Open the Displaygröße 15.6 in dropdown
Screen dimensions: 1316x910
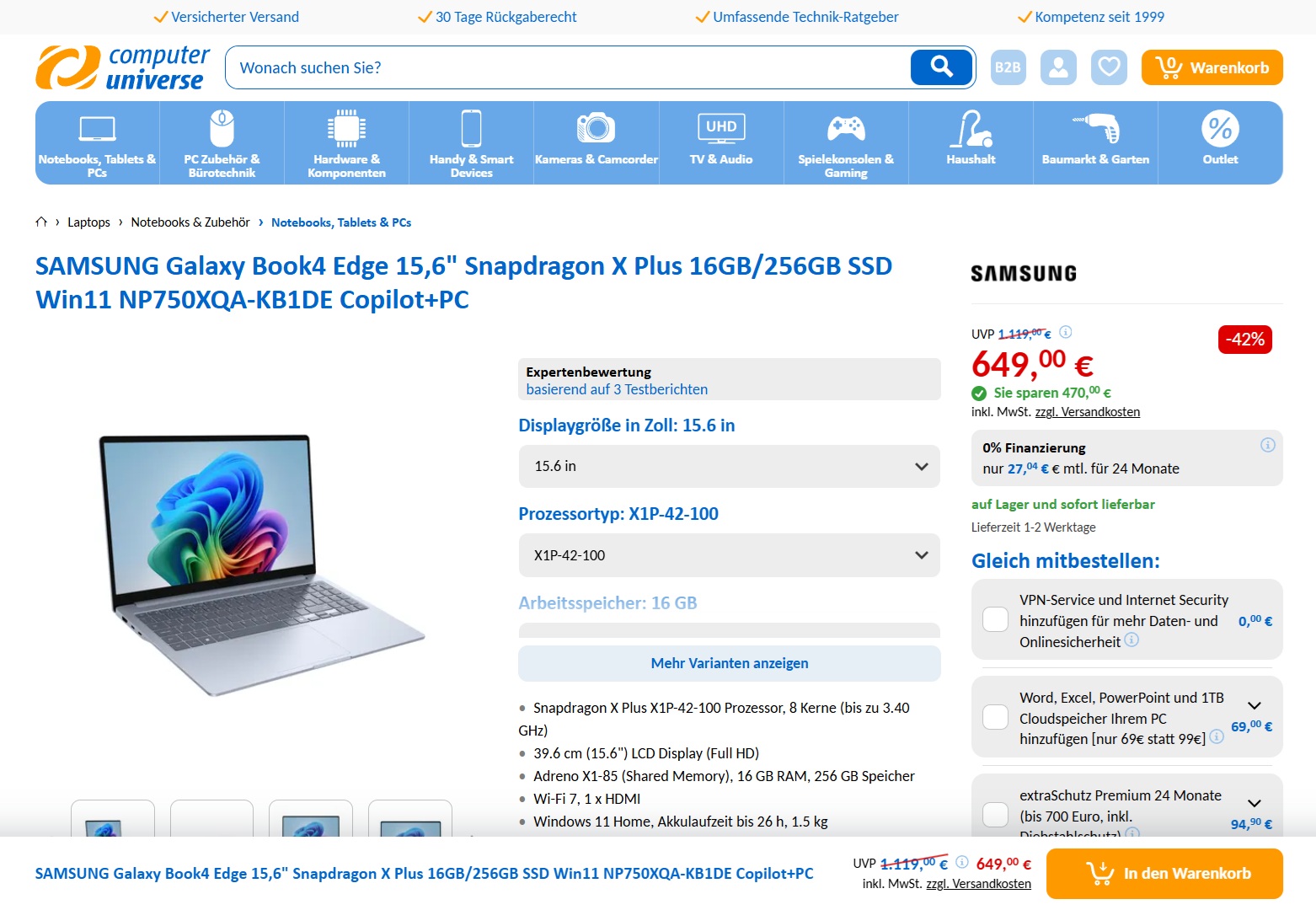coord(730,466)
